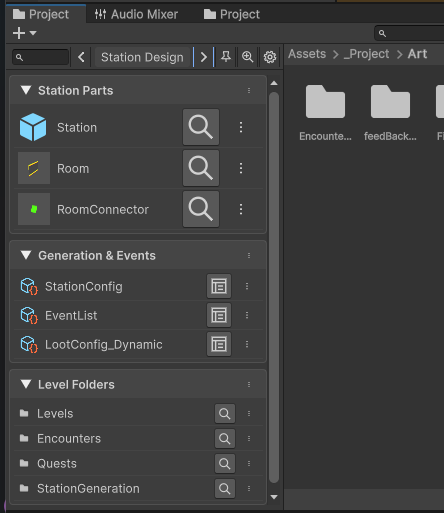This screenshot has width=444, height=513.
Task: Click the StationConfig scriptable object icon
Action: [x=29, y=286]
